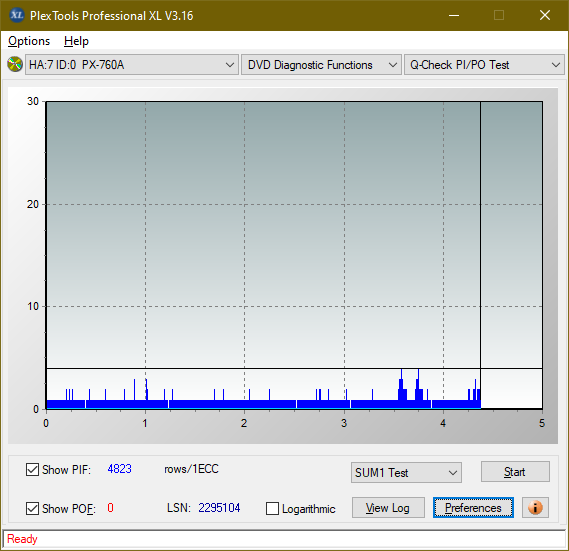Viewport: 569px width, 551px height.
Task: Click the Preferences button
Action: (473, 507)
